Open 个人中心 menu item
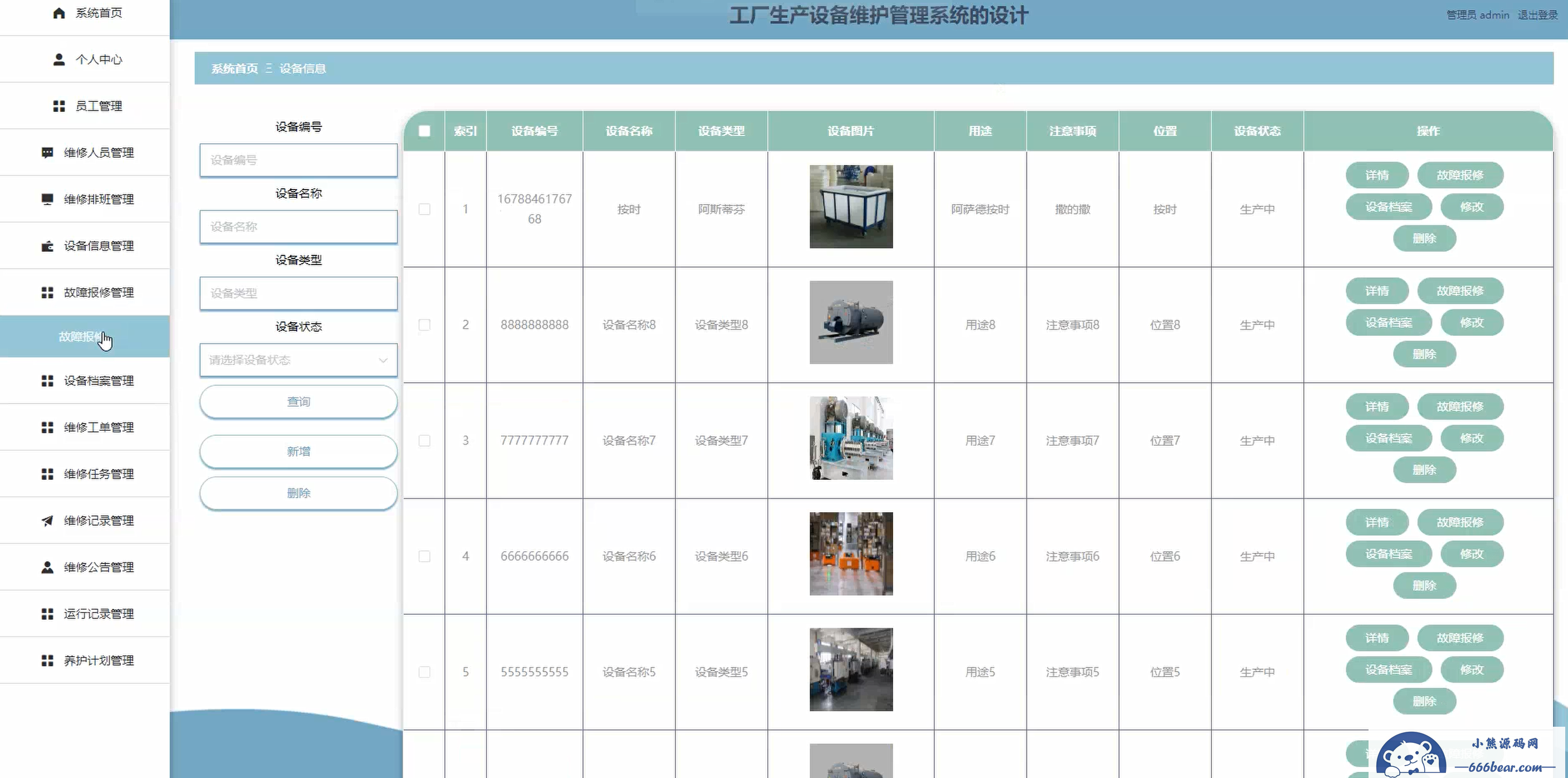Screen dimensions: 1568x778 (85, 60)
